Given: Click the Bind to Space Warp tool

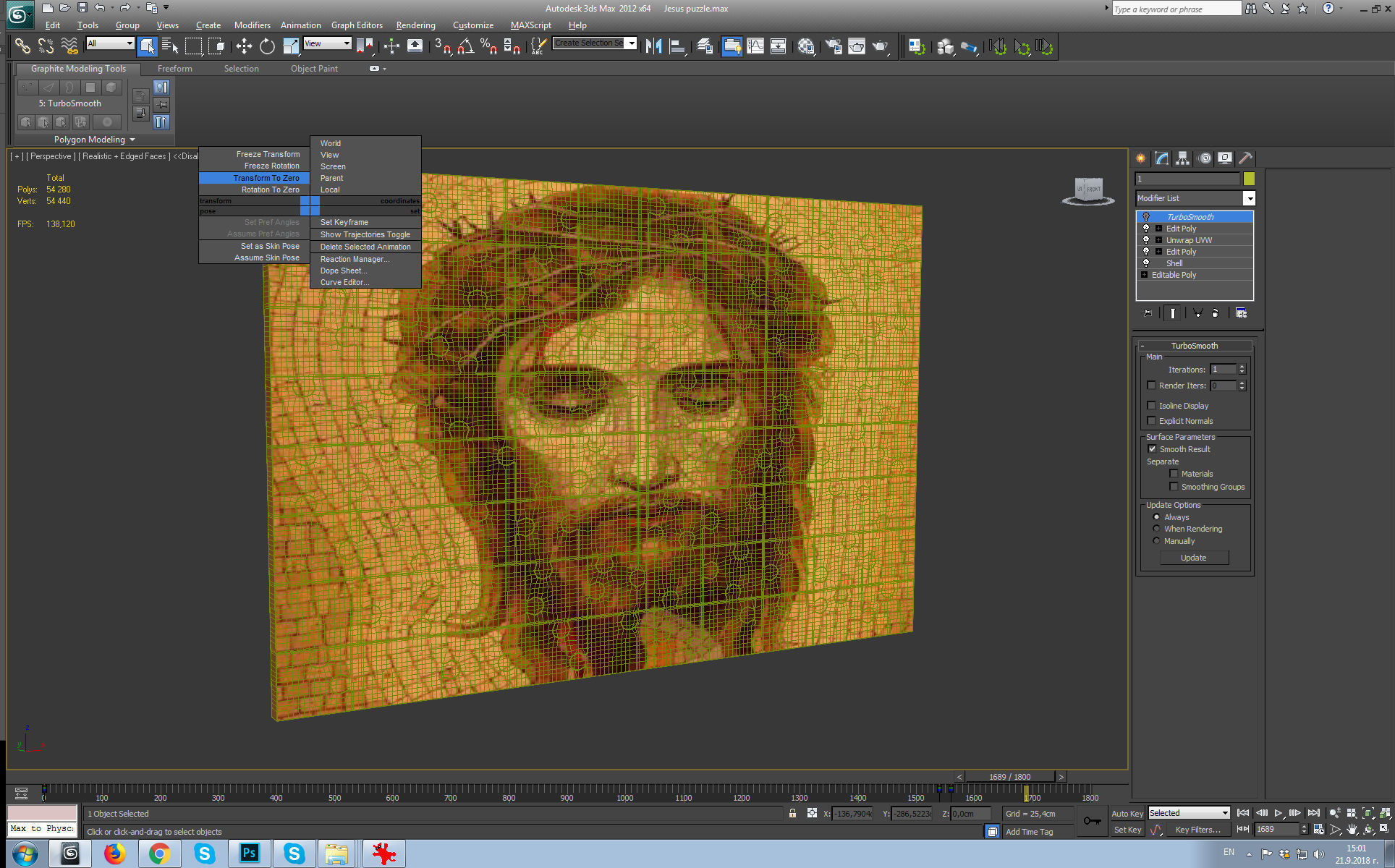Looking at the screenshot, I should pyautogui.click(x=69, y=46).
